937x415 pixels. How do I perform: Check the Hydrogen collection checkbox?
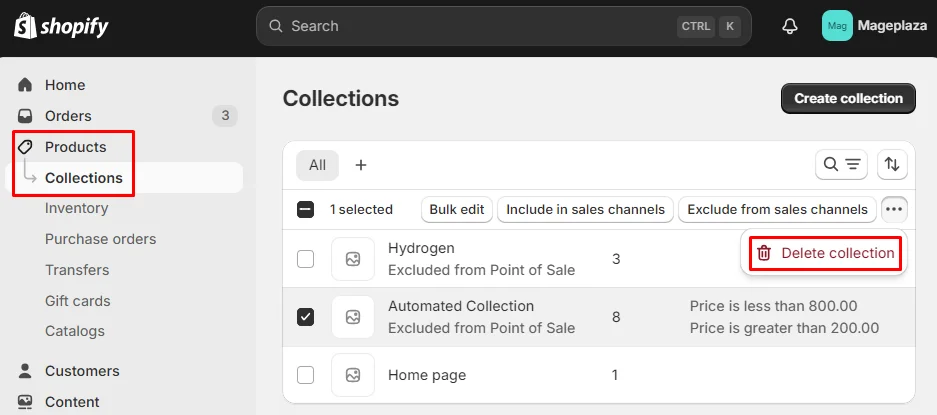click(305, 259)
